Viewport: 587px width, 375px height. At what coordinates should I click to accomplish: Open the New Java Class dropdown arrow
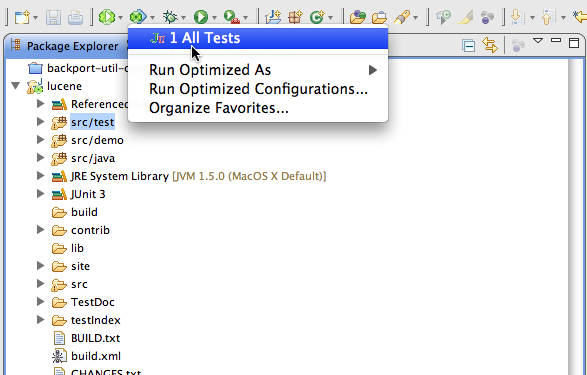(x=331, y=18)
